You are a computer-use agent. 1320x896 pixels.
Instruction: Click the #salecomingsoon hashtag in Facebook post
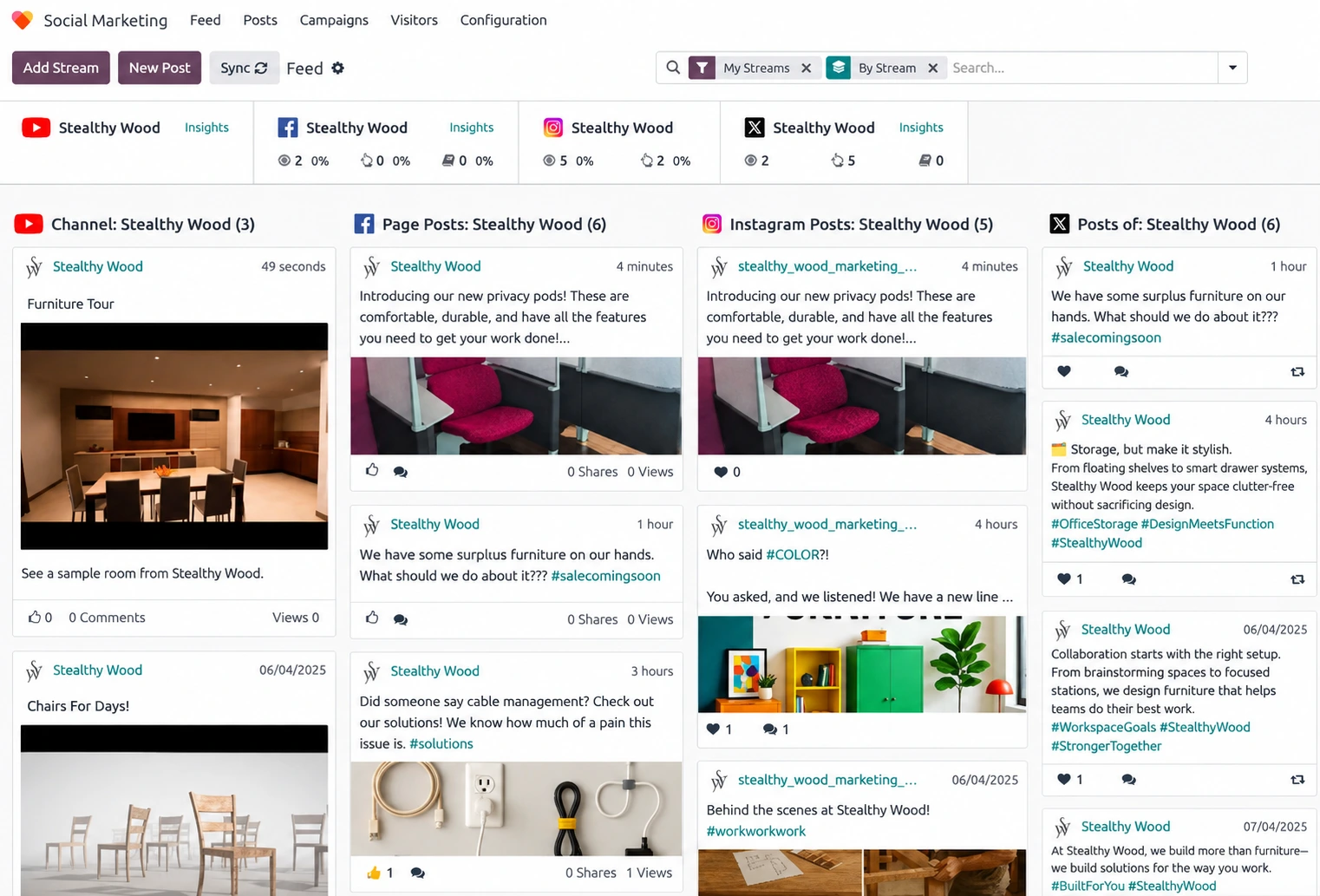pos(605,576)
